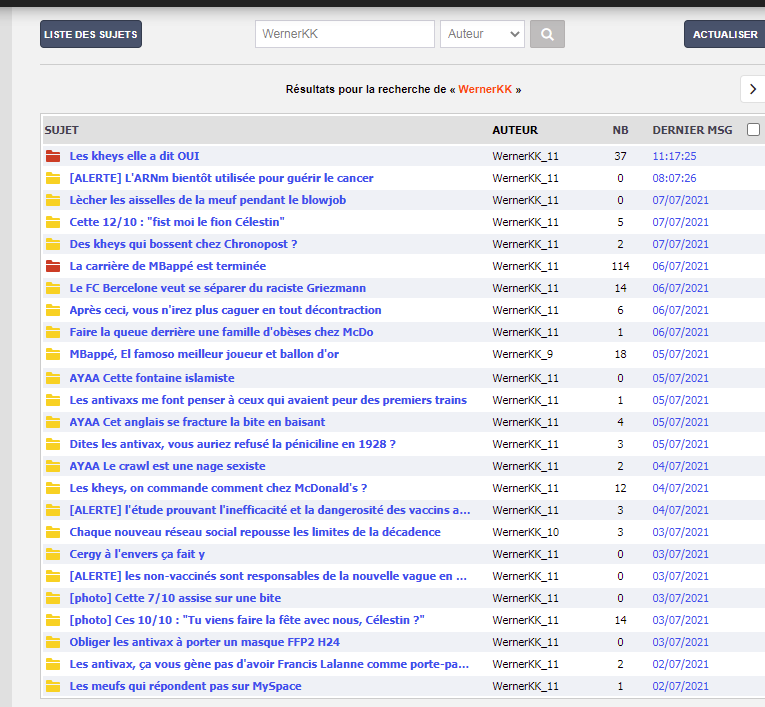
Task: Click folder icon of 'AYAA Cette fontaine' topic
Action: click(x=53, y=378)
